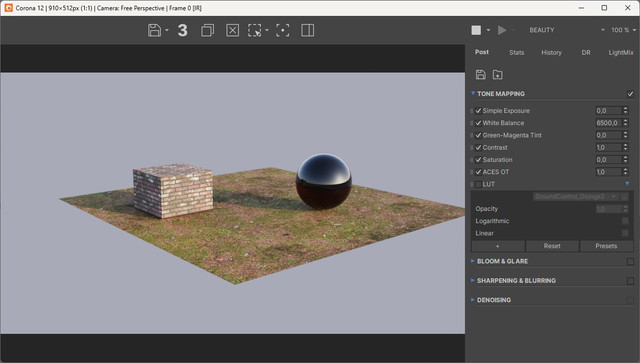This screenshot has height=363, width=640.
Task: Click the Clear framebuffer X icon
Action: coord(233,30)
